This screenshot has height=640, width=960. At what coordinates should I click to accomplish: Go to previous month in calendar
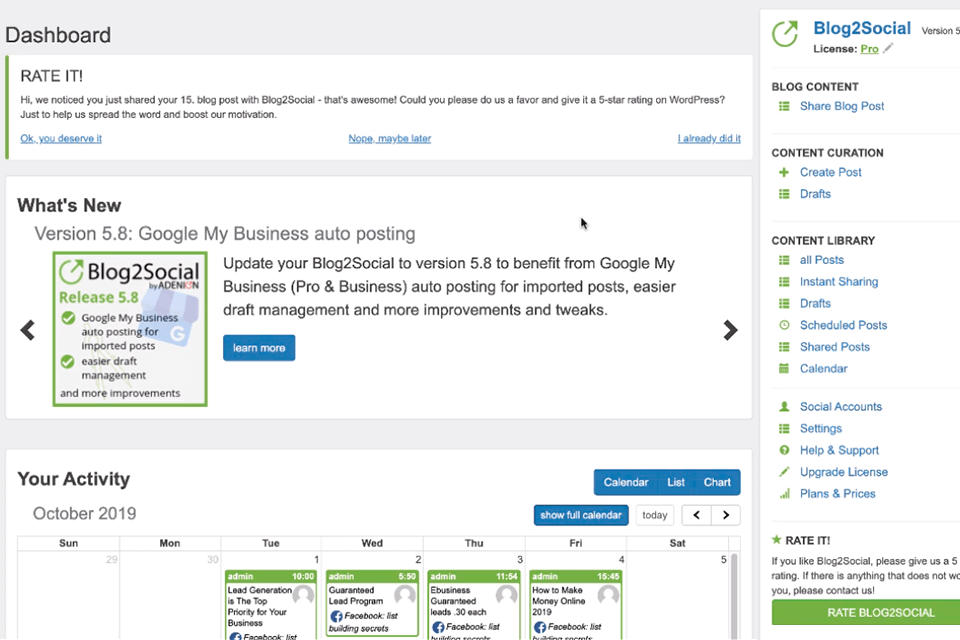point(696,515)
